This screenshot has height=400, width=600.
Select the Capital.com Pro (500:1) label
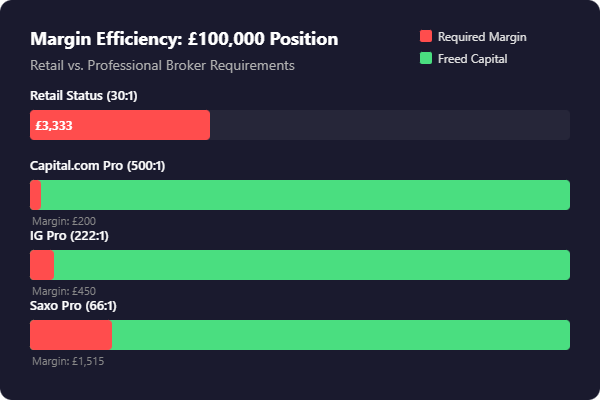click(98, 166)
